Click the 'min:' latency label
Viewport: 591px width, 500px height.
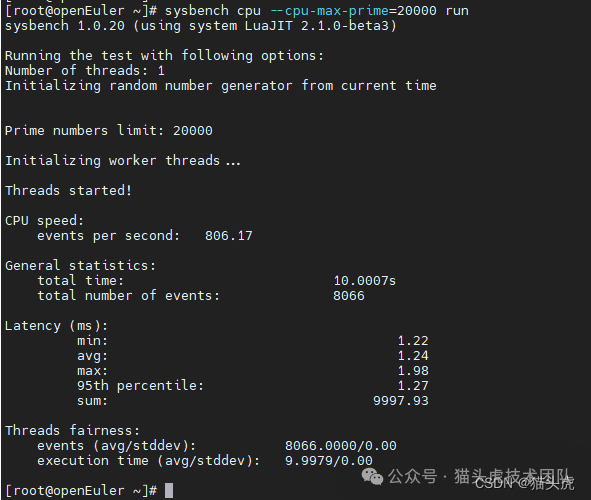point(93,341)
